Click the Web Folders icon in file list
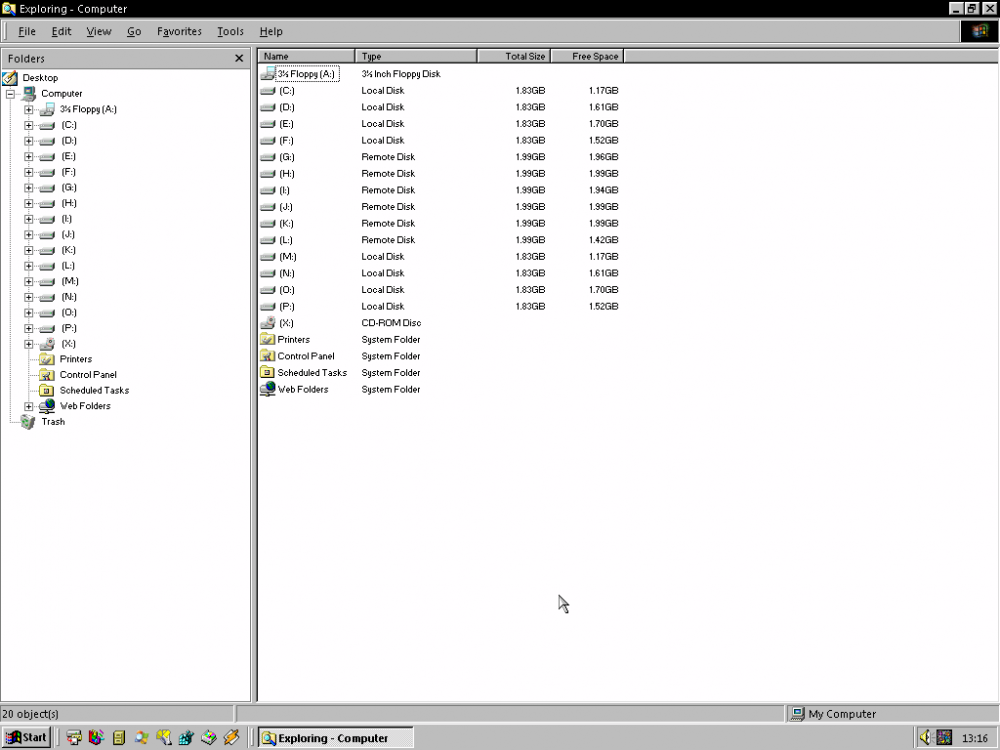 click(267, 389)
